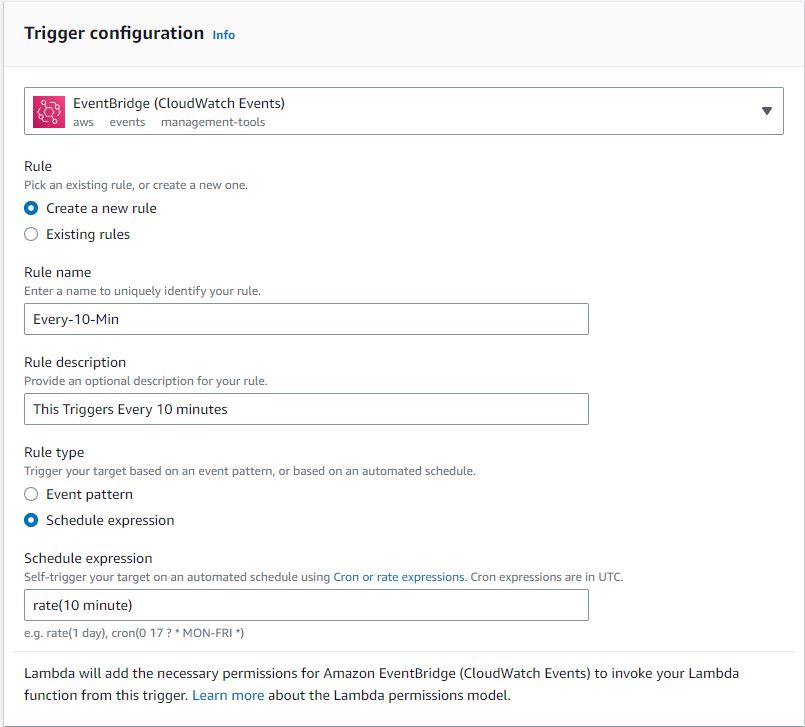Click the "management-tools" tag under EventBridge
The width and height of the screenshot is (805, 727).
213,122
